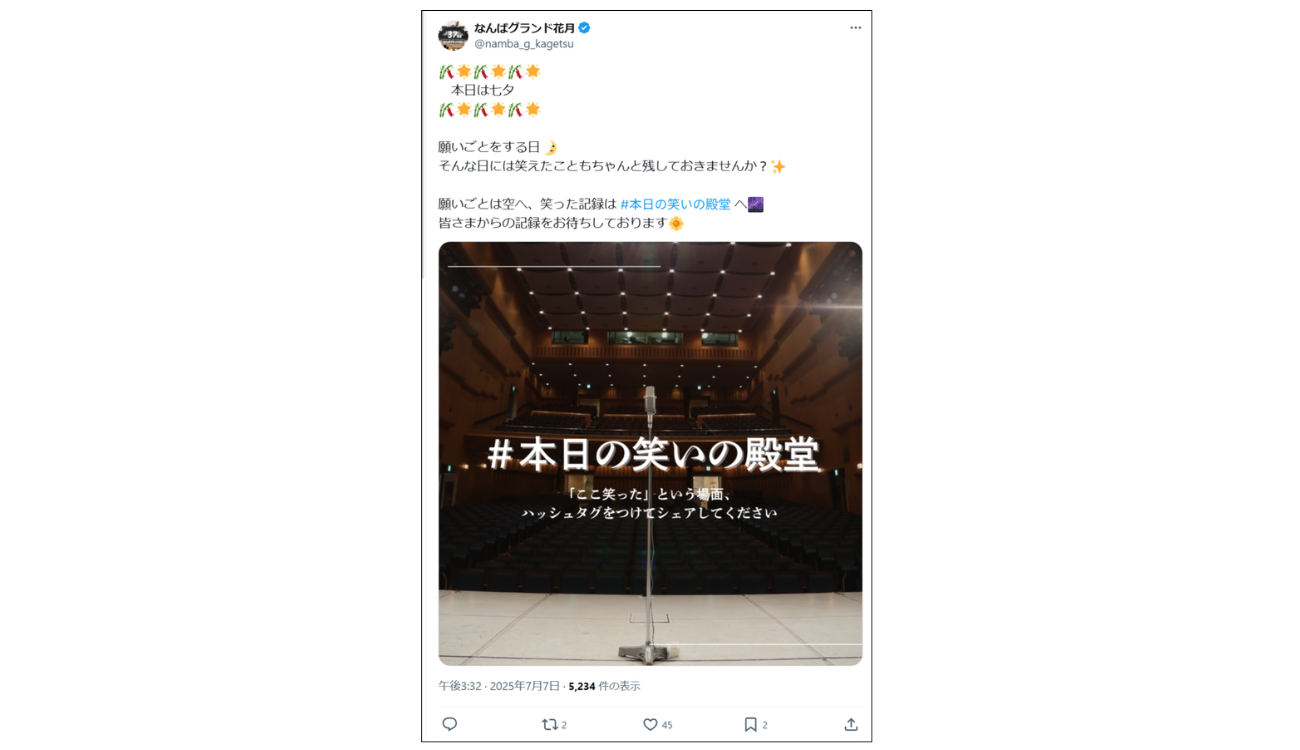This screenshot has width=1300, height=750.
Task: Open the なんばグランド花月 profile avatar
Action: (x=453, y=35)
